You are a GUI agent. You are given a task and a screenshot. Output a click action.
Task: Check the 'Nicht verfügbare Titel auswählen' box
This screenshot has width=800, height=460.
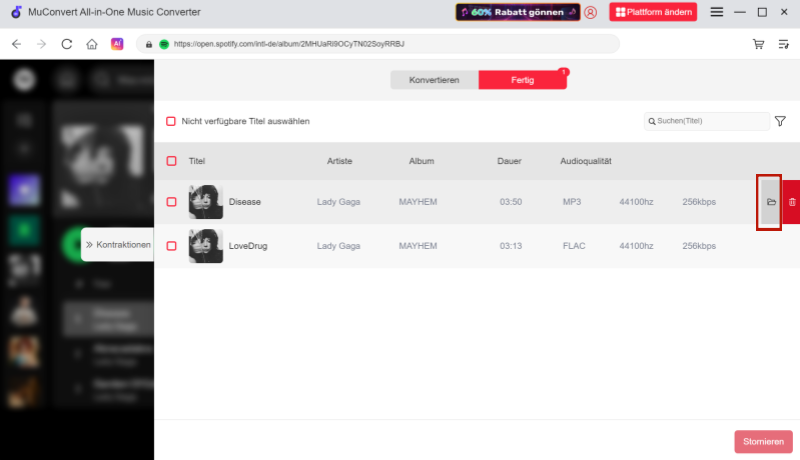[171, 121]
